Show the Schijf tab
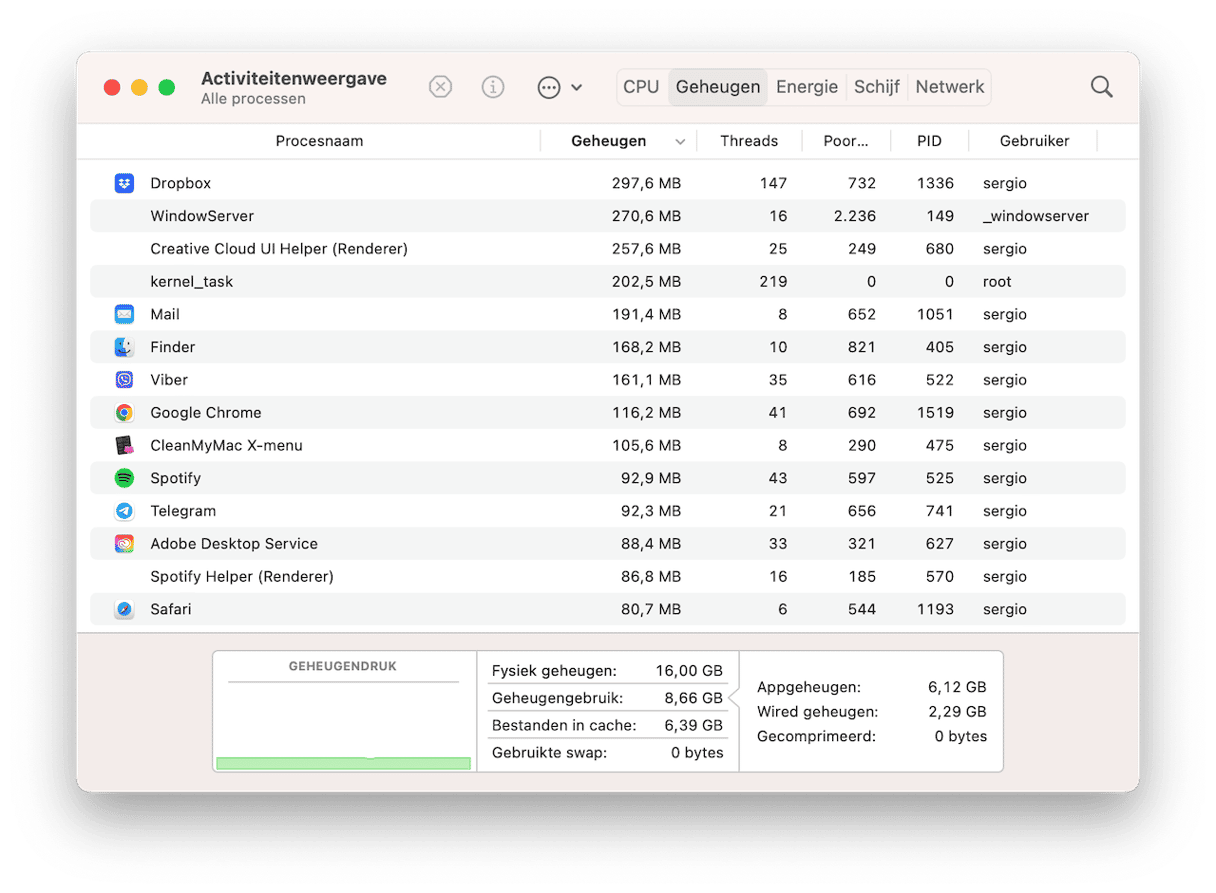The height and width of the screenshot is (893, 1216). click(x=876, y=87)
